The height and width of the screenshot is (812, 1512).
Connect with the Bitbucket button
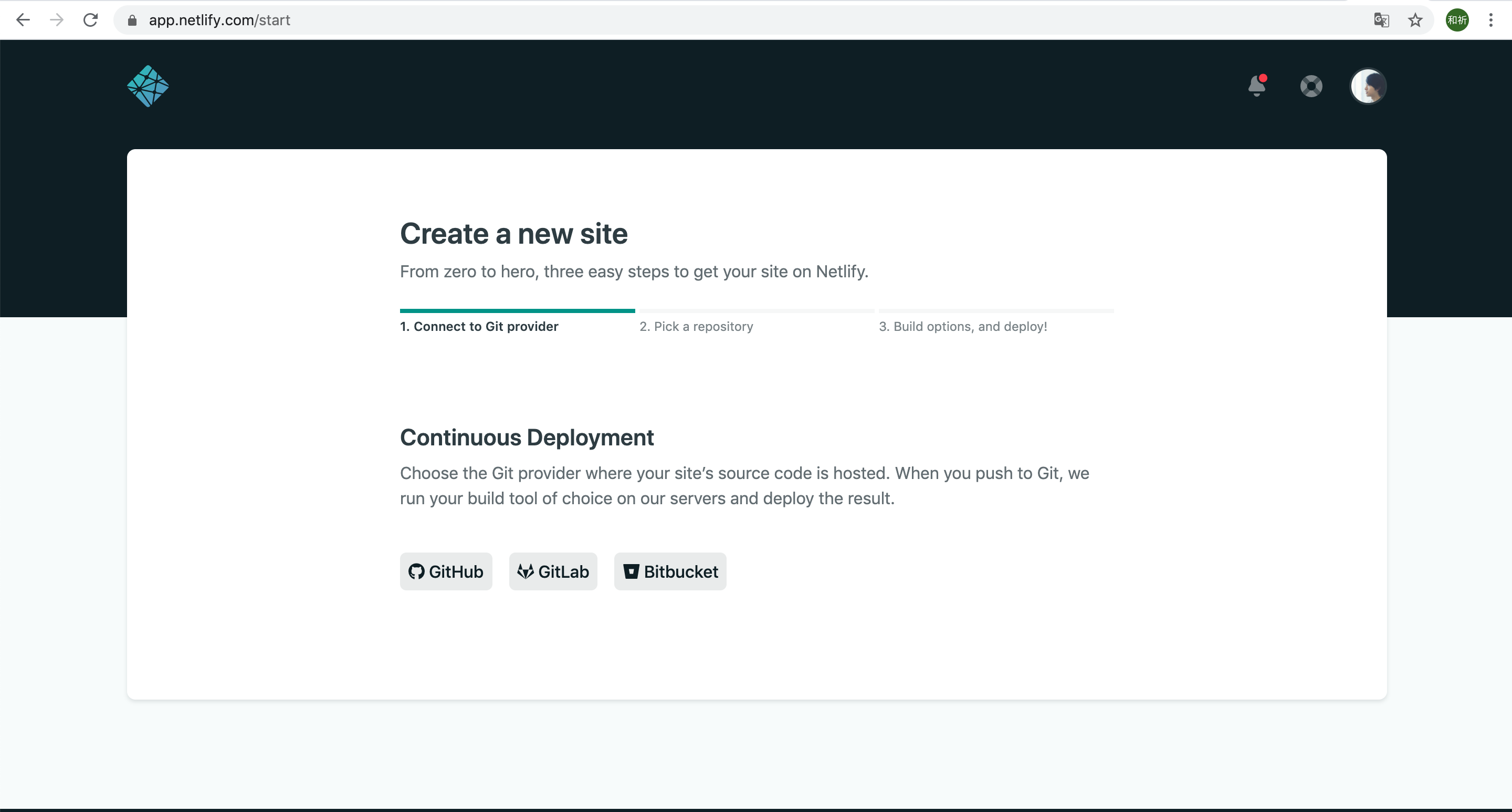(670, 571)
